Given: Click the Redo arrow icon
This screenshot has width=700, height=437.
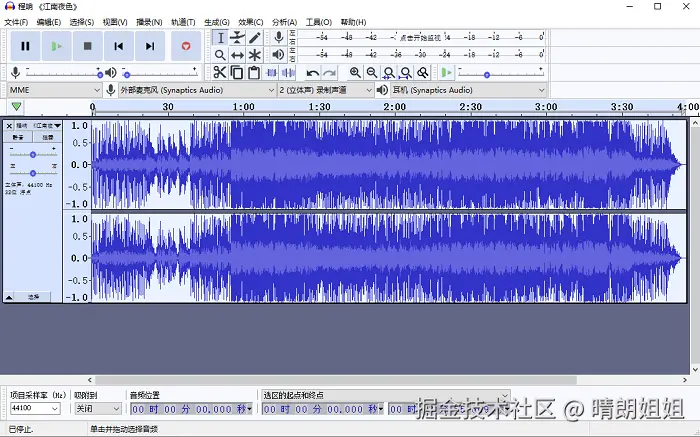Looking at the screenshot, I should coord(329,73).
